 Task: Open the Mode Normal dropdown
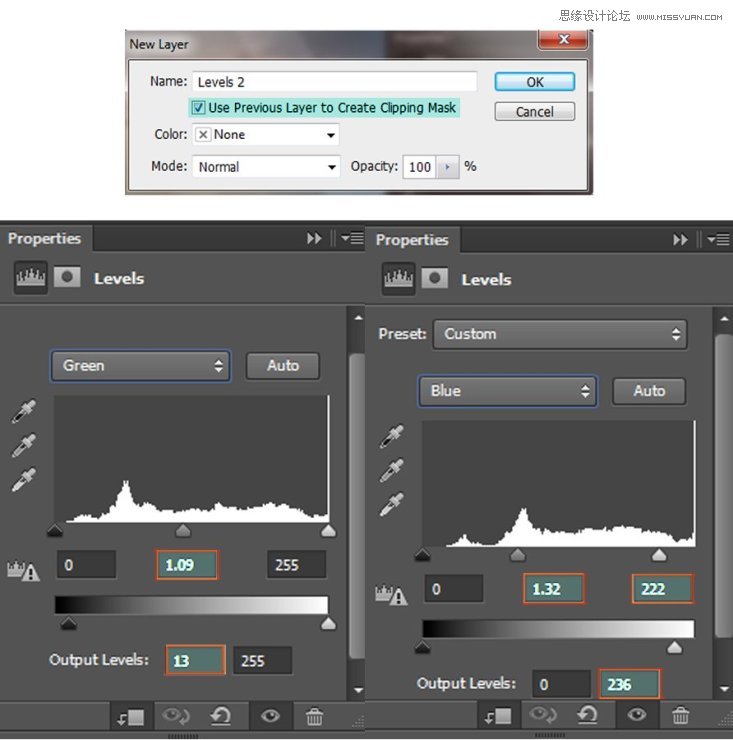(266, 167)
